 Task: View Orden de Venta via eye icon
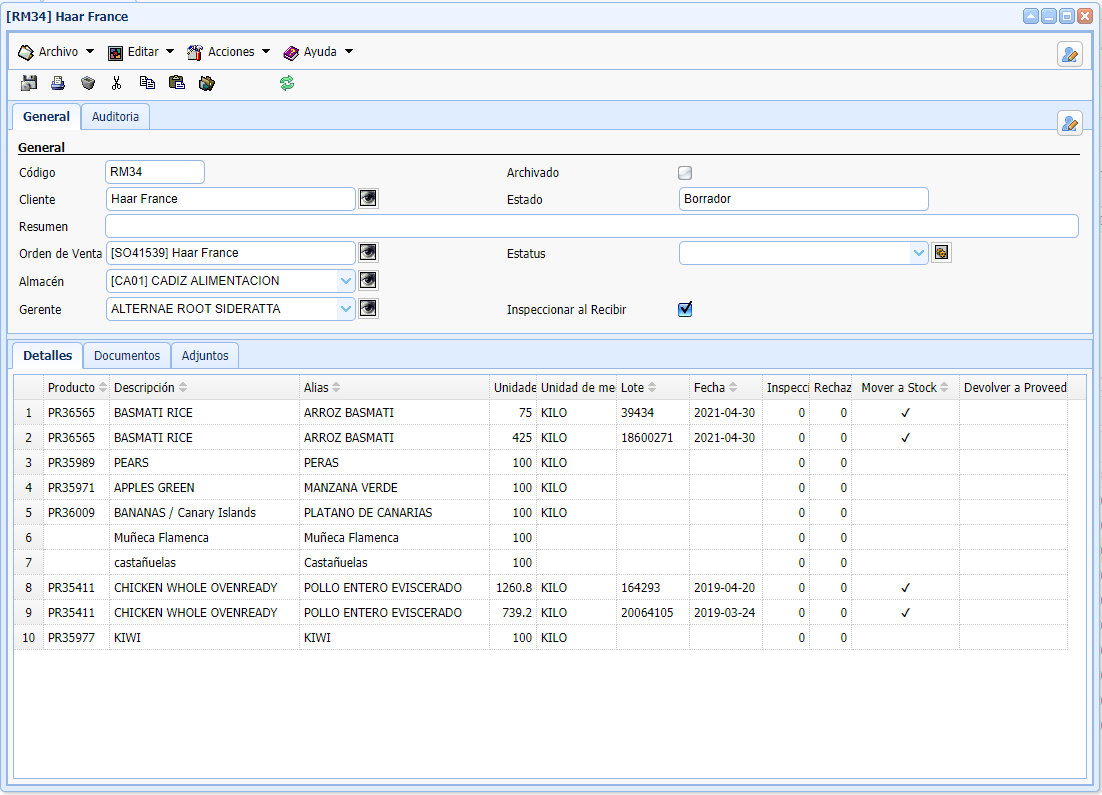[x=368, y=252]
